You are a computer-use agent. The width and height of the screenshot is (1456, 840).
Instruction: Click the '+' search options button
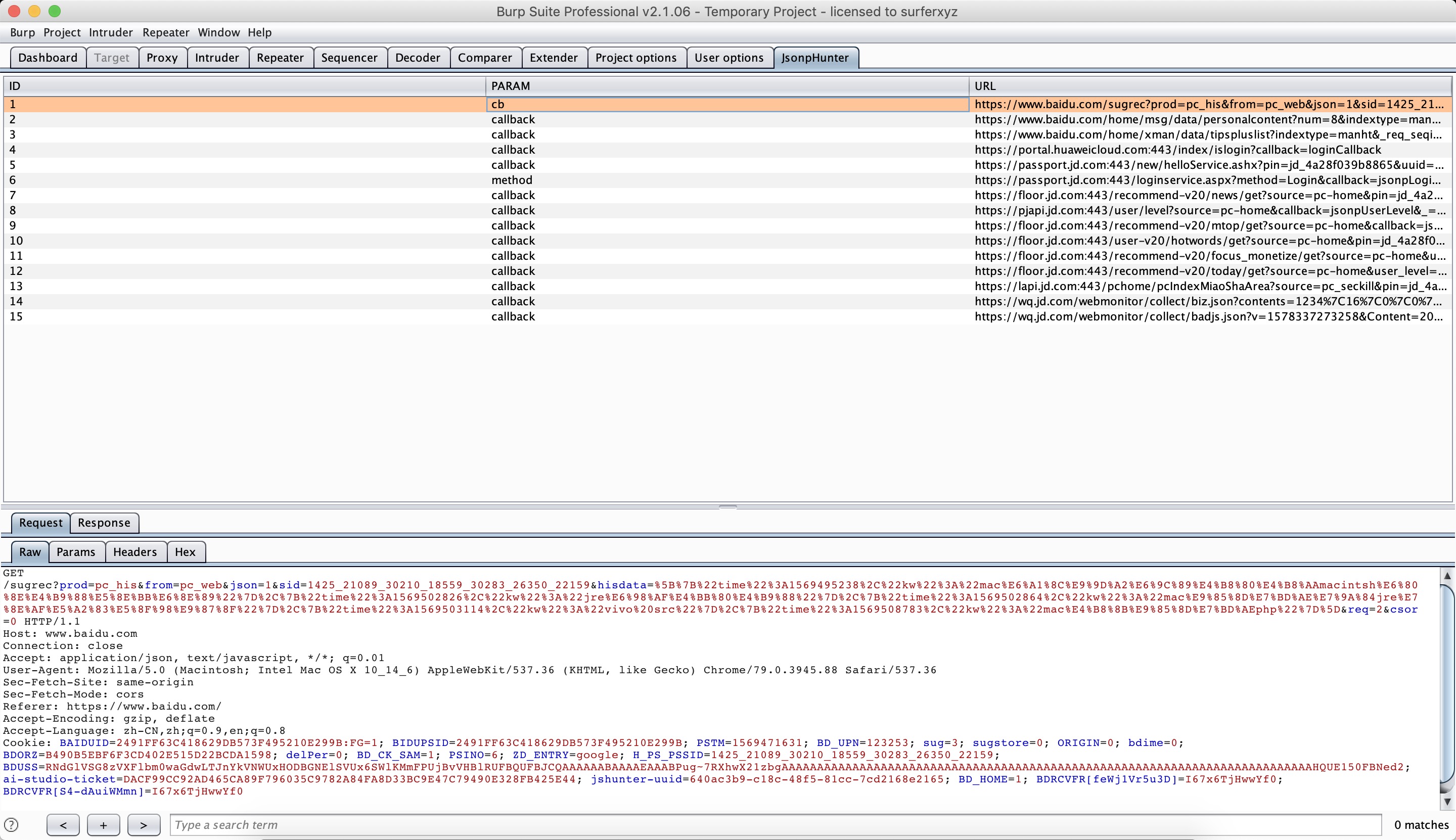pos(103,824)
